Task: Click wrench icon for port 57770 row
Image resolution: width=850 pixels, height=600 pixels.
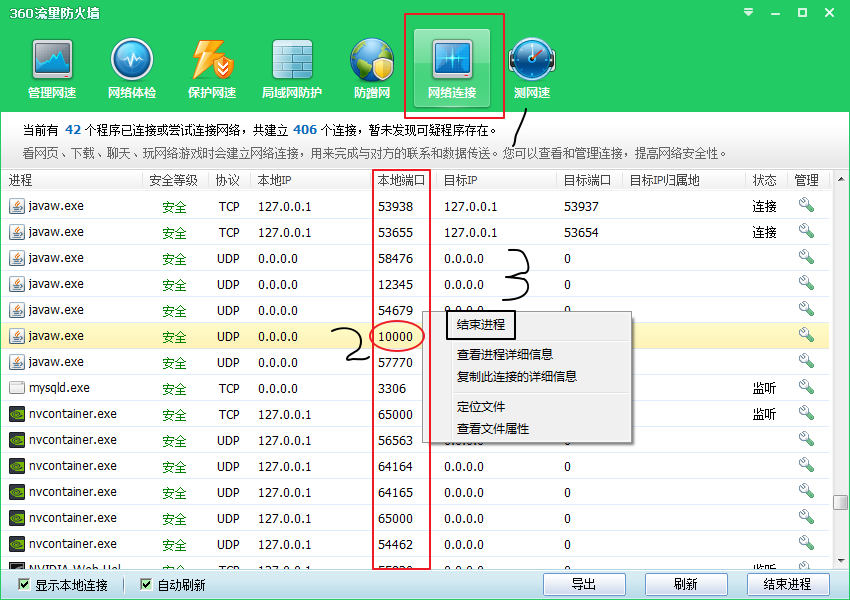Action: (806, 361)
